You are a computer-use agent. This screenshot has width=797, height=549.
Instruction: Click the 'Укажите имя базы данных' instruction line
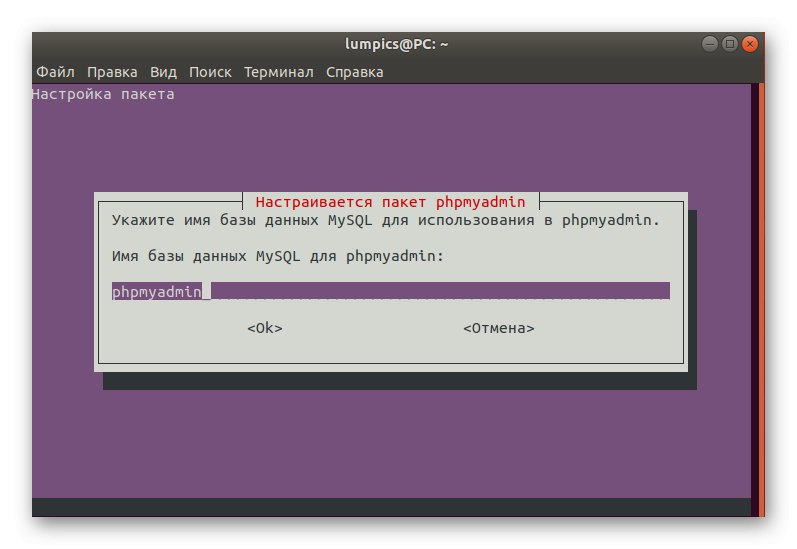click(386, 220)
